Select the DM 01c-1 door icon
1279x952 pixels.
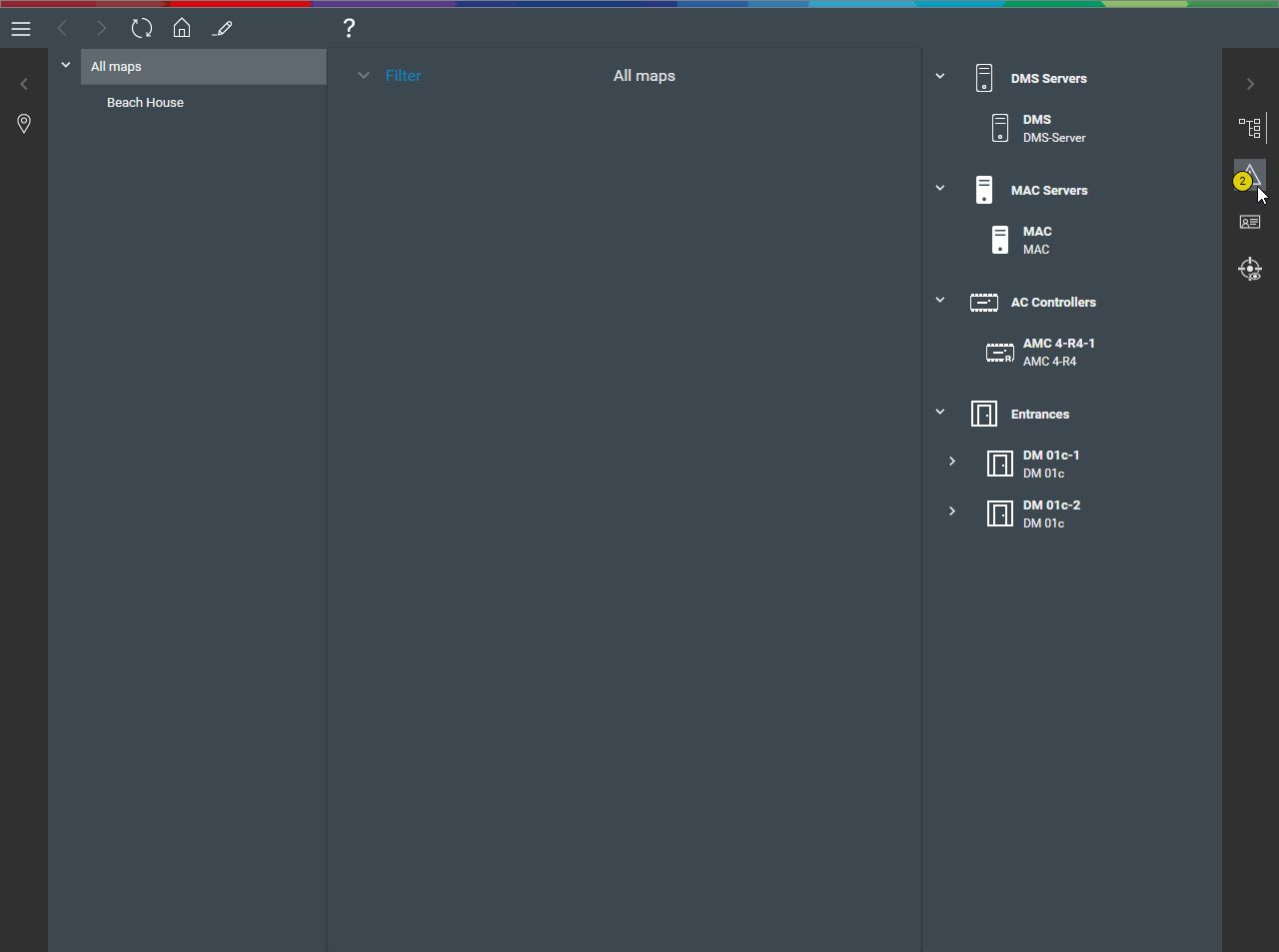coord(1000,464)
